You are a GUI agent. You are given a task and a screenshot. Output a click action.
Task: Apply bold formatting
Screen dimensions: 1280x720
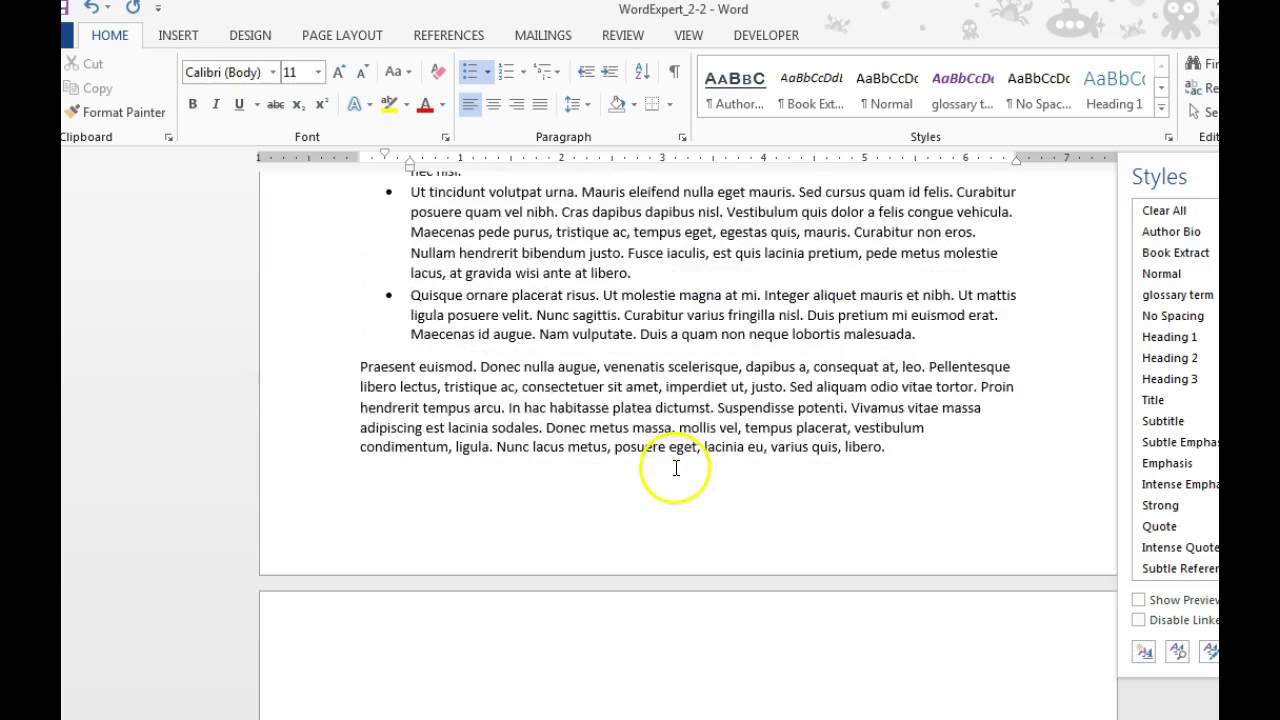(192, 104)
